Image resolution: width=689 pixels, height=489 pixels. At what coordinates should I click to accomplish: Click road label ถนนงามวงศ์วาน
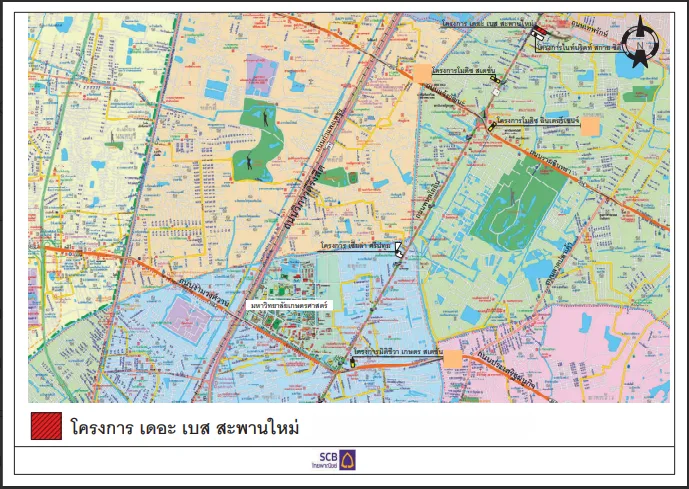coord(203,293)
